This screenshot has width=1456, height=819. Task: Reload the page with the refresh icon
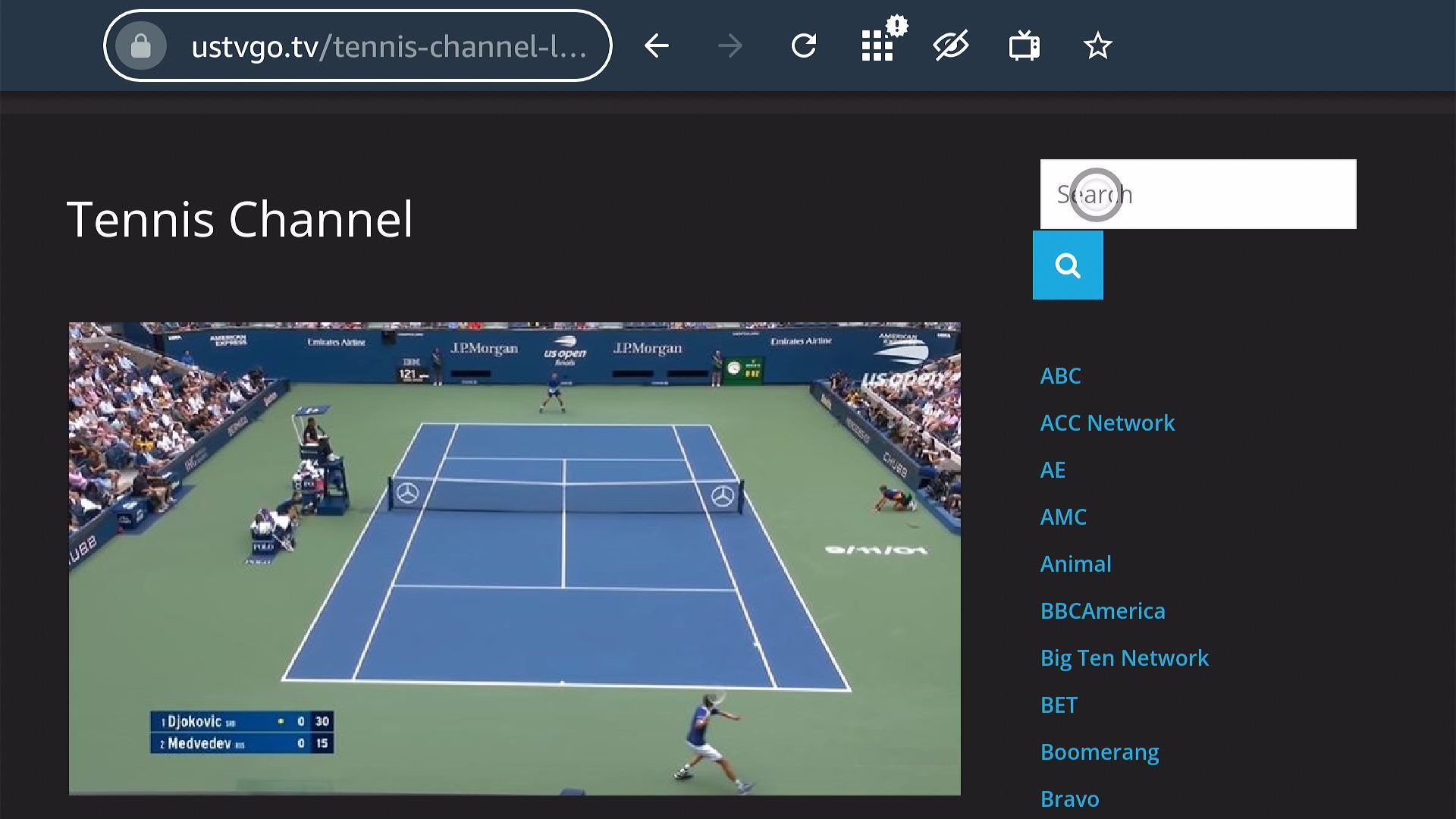pyautogui.click(x=804, y=46)
